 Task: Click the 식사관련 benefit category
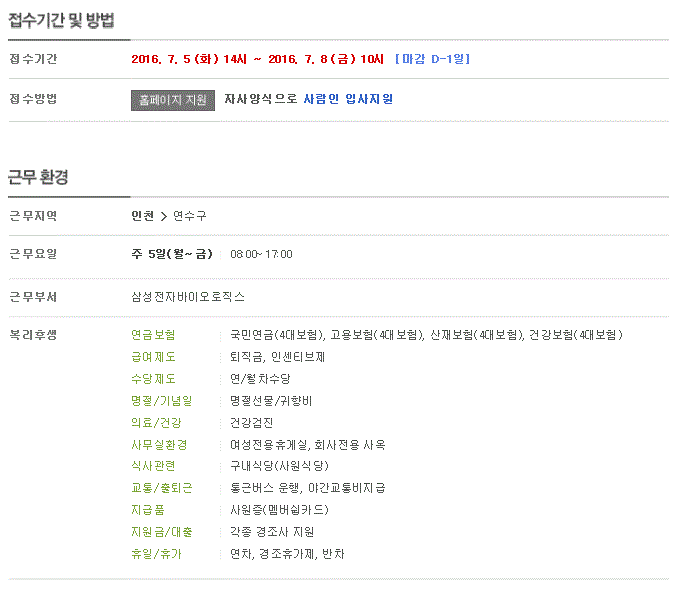153,466
